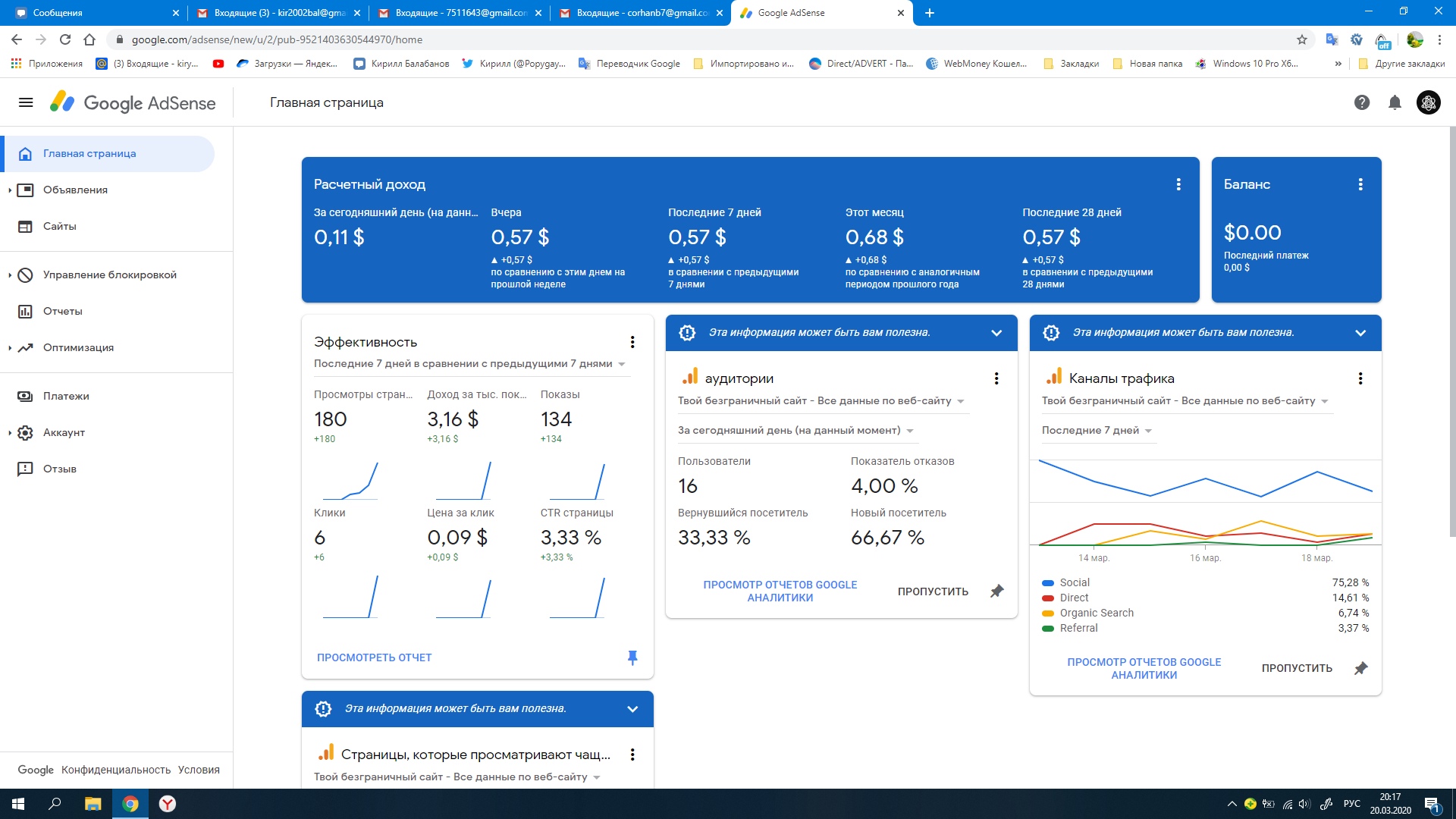
Task: Open Конфиденциальность footer link
Action: click(116, 770)
